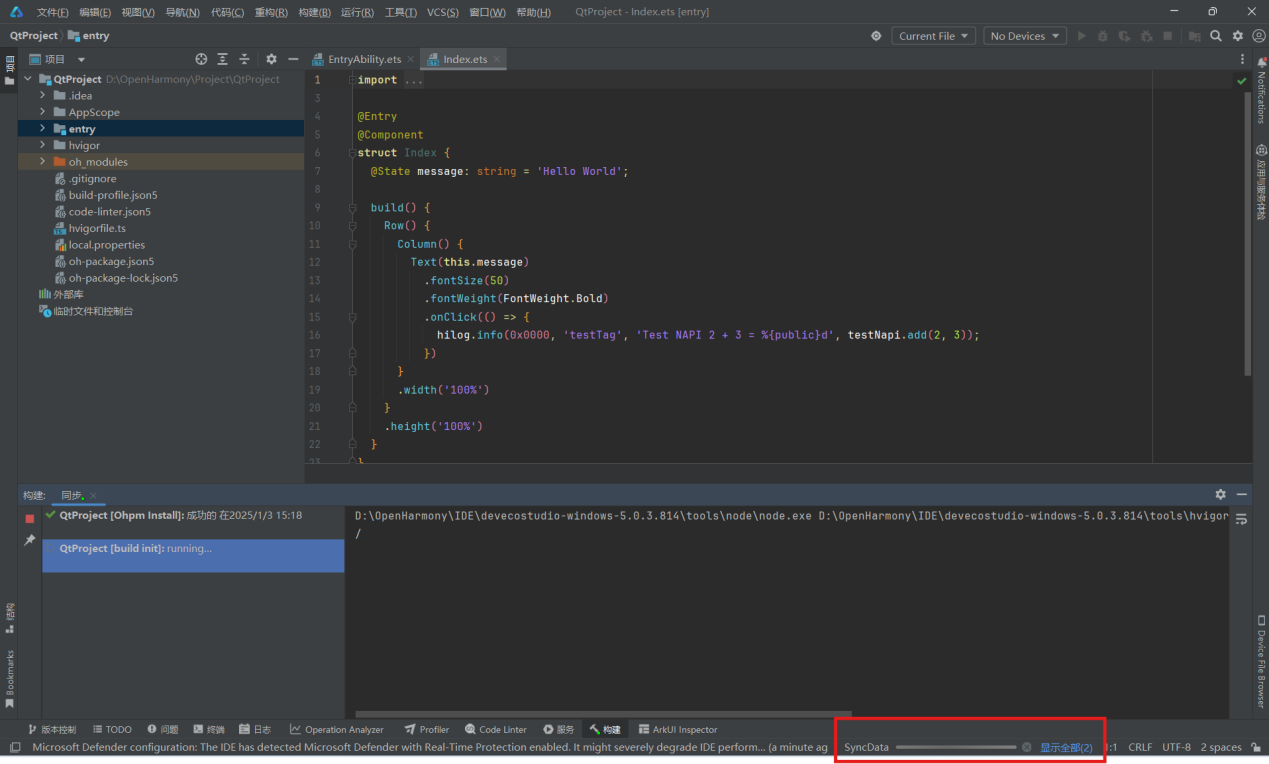
Task: Click the red stop build icon
Action: point(30,519)
